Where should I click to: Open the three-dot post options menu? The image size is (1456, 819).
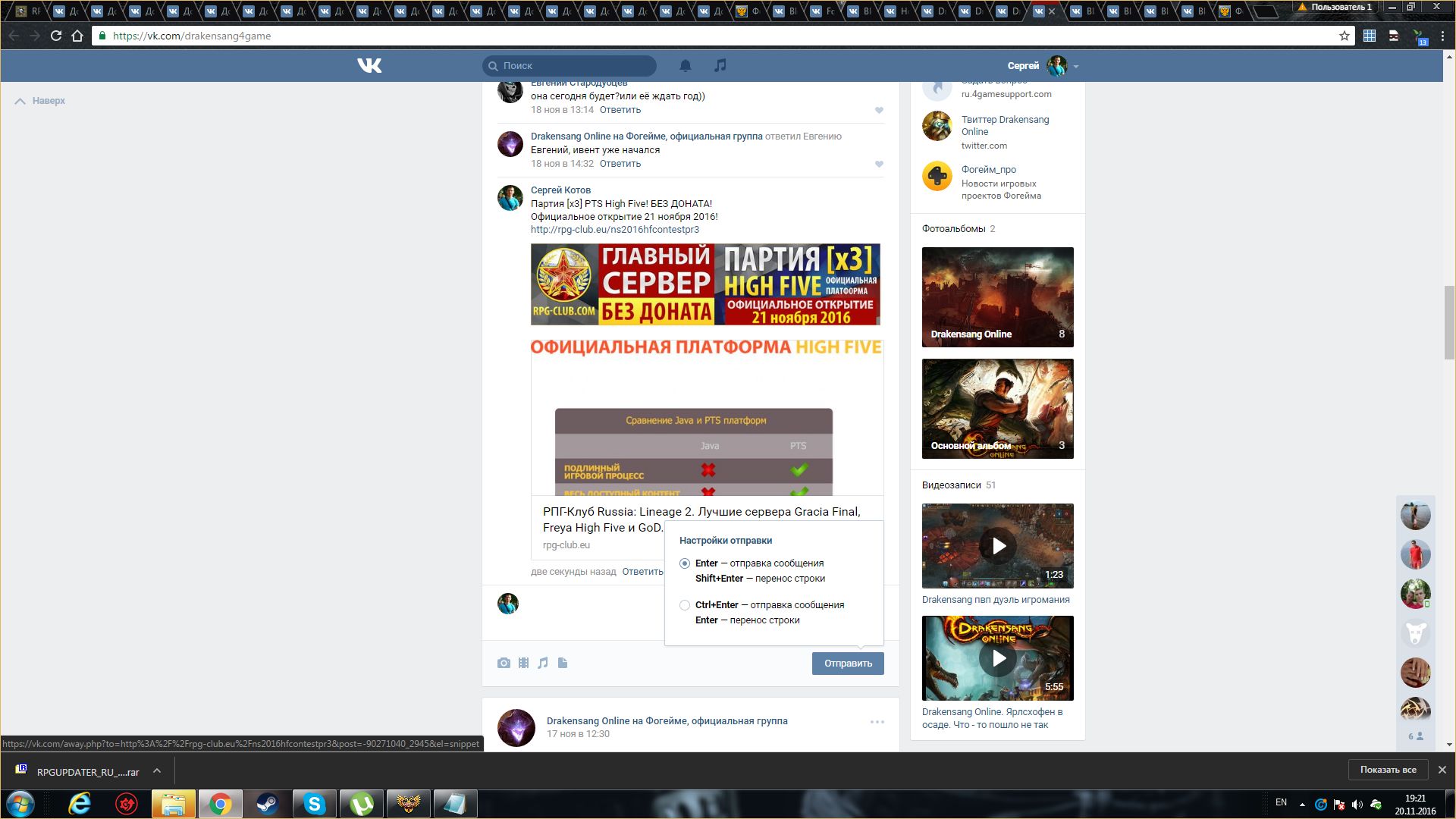pyautogui.click(x=877, y=722)
